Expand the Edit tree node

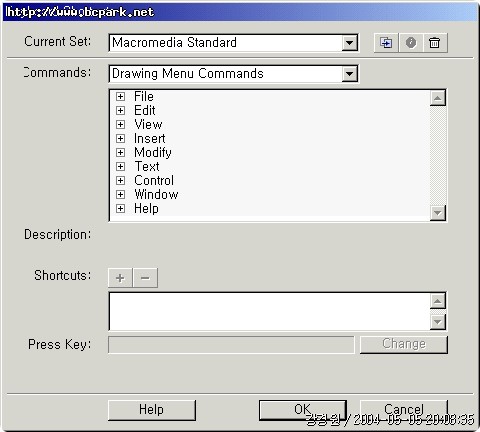tap(120, 111)
